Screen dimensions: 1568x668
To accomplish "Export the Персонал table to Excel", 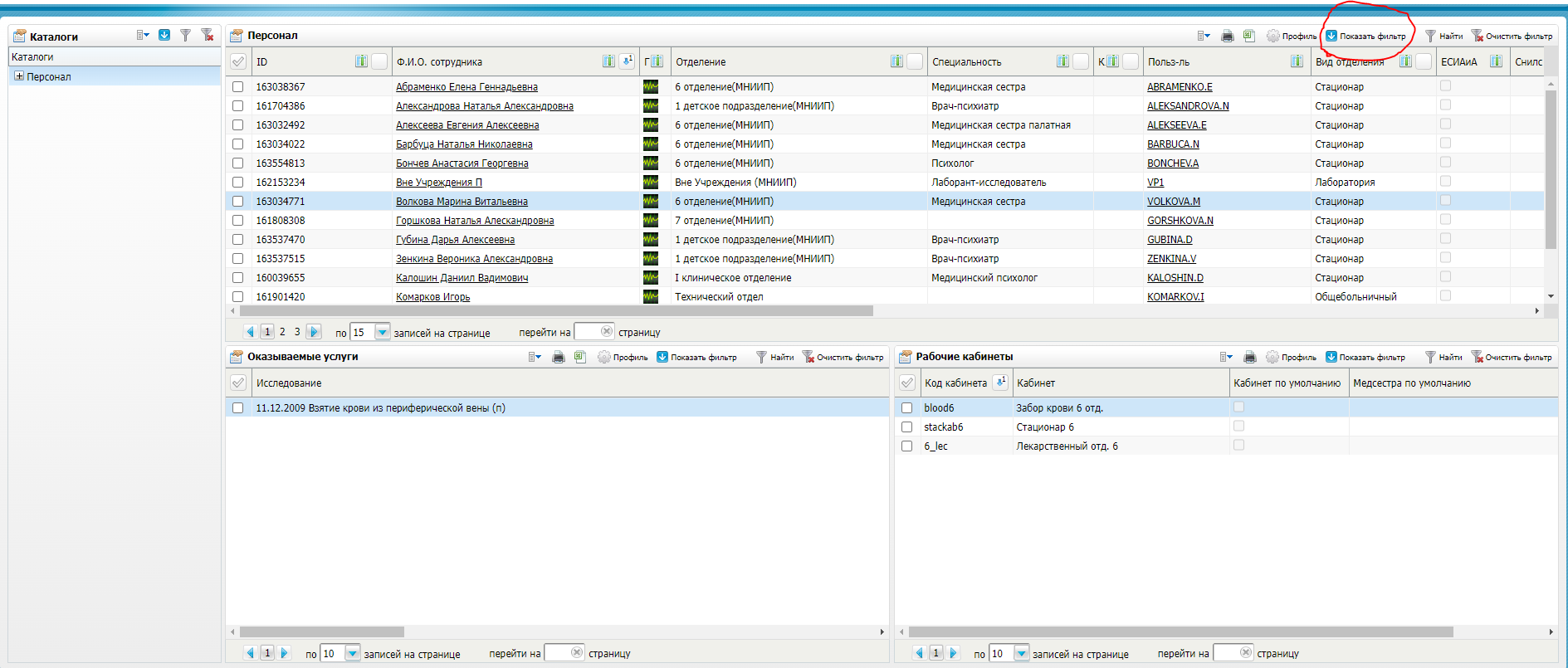I will [x=1248, y=36].
